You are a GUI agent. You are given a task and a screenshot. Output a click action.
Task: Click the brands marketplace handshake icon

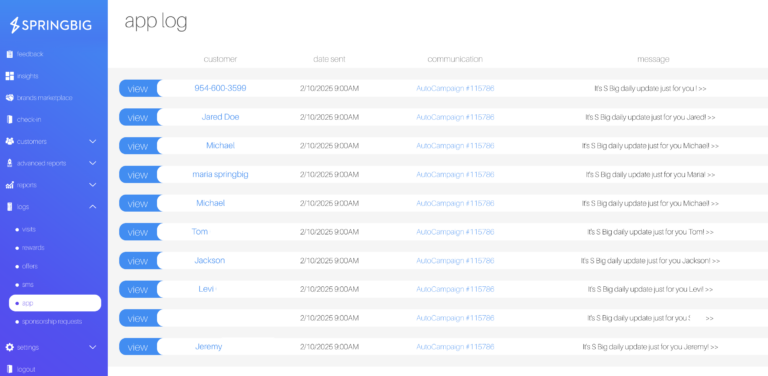coord(9,98)
